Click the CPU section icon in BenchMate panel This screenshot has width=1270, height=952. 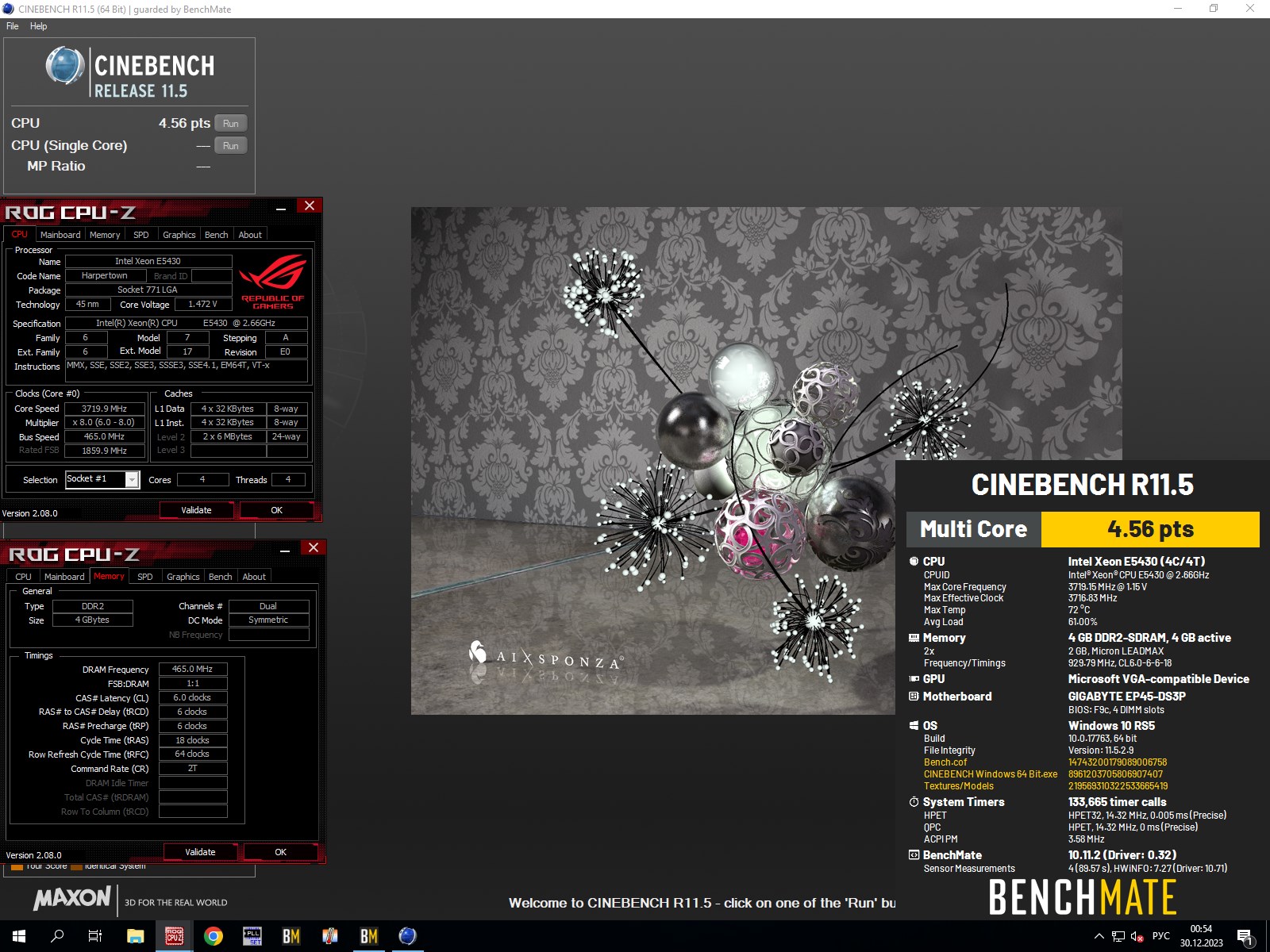coord(914,561)
